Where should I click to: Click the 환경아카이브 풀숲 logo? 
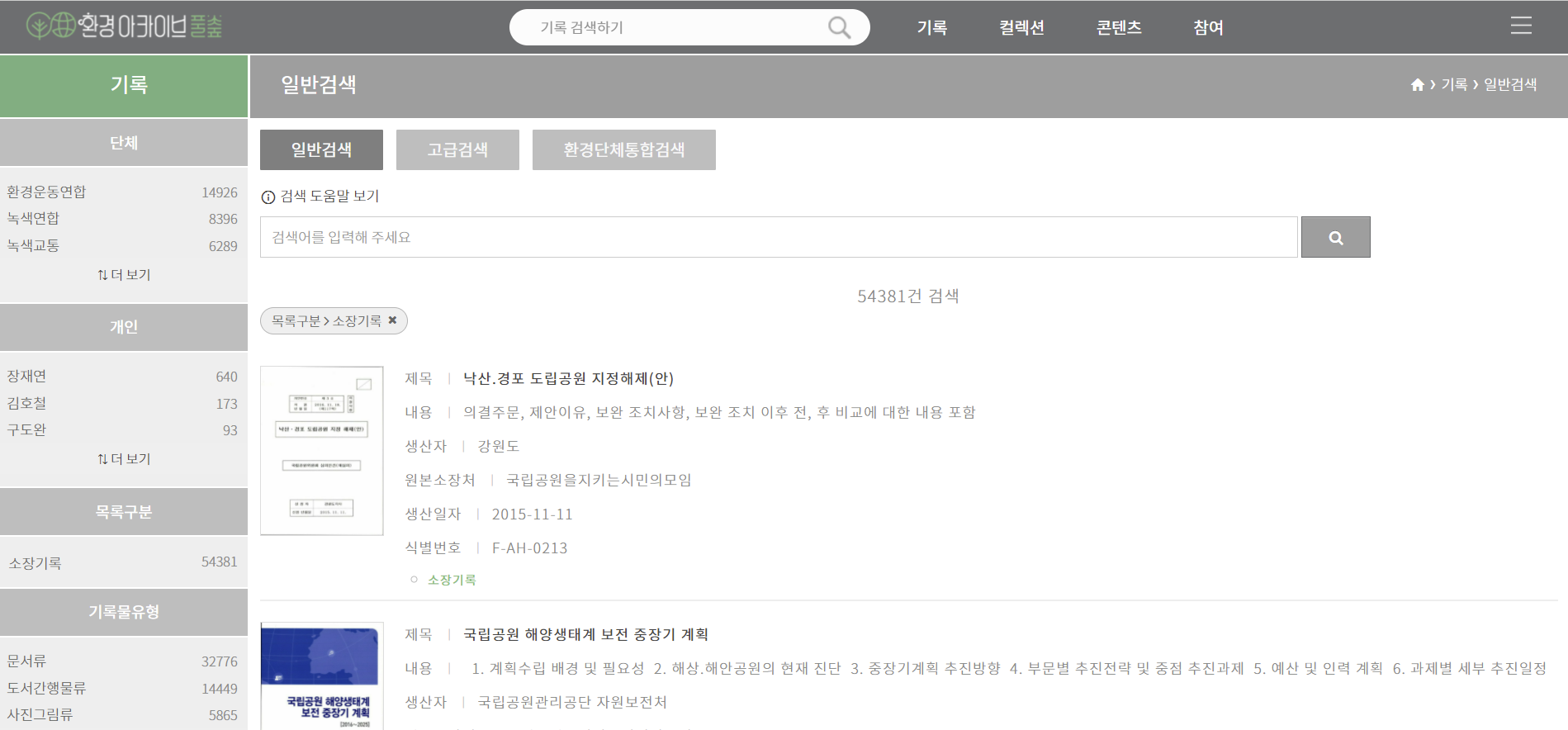click(124, 26)
